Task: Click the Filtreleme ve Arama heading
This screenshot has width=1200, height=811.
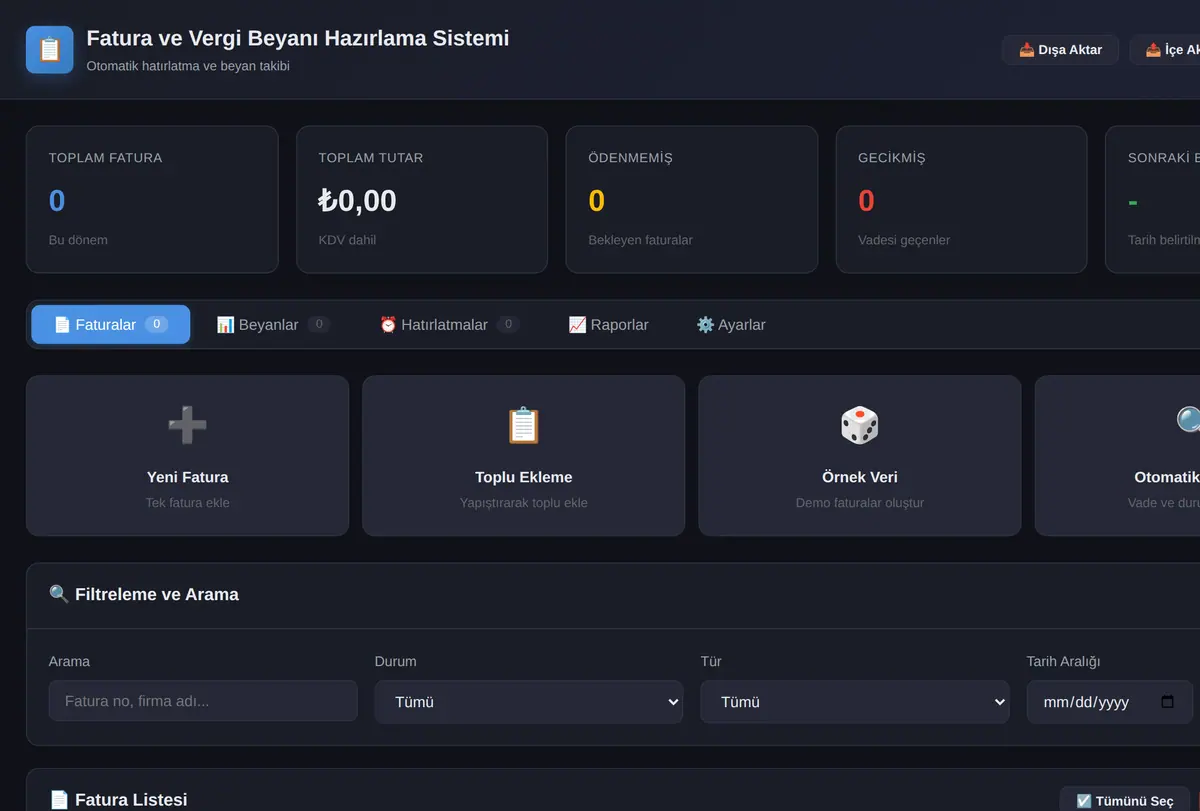Action: click(157, 595)
